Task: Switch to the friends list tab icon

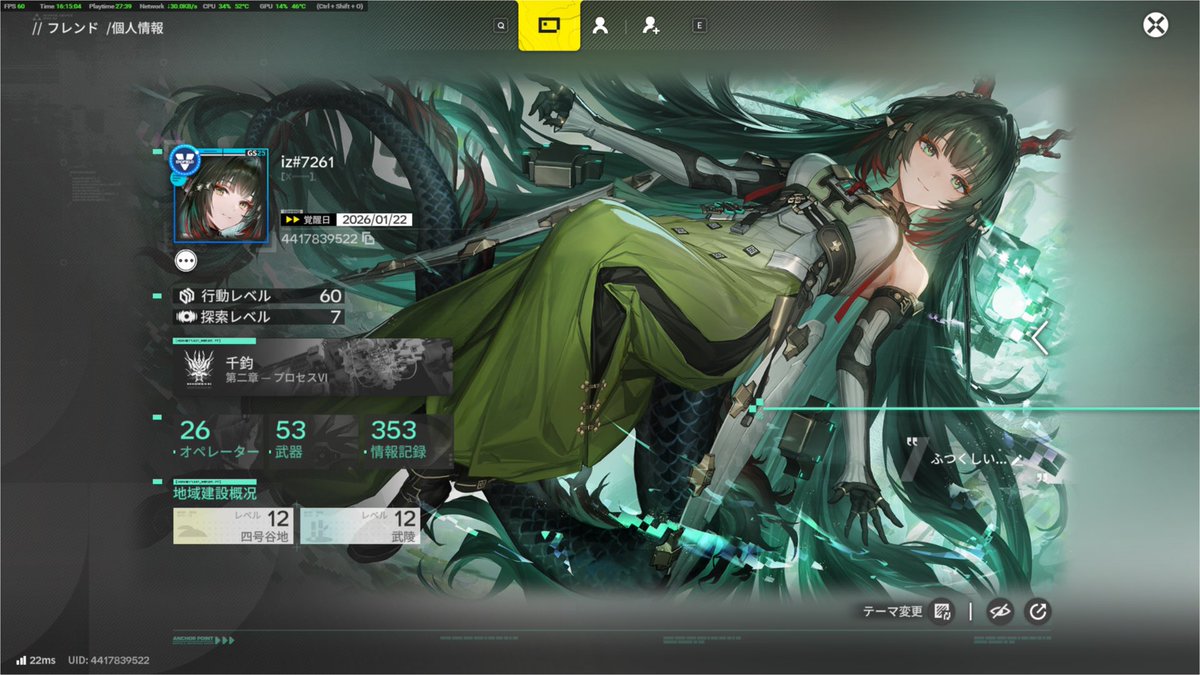Action: (x=600, y=26)
